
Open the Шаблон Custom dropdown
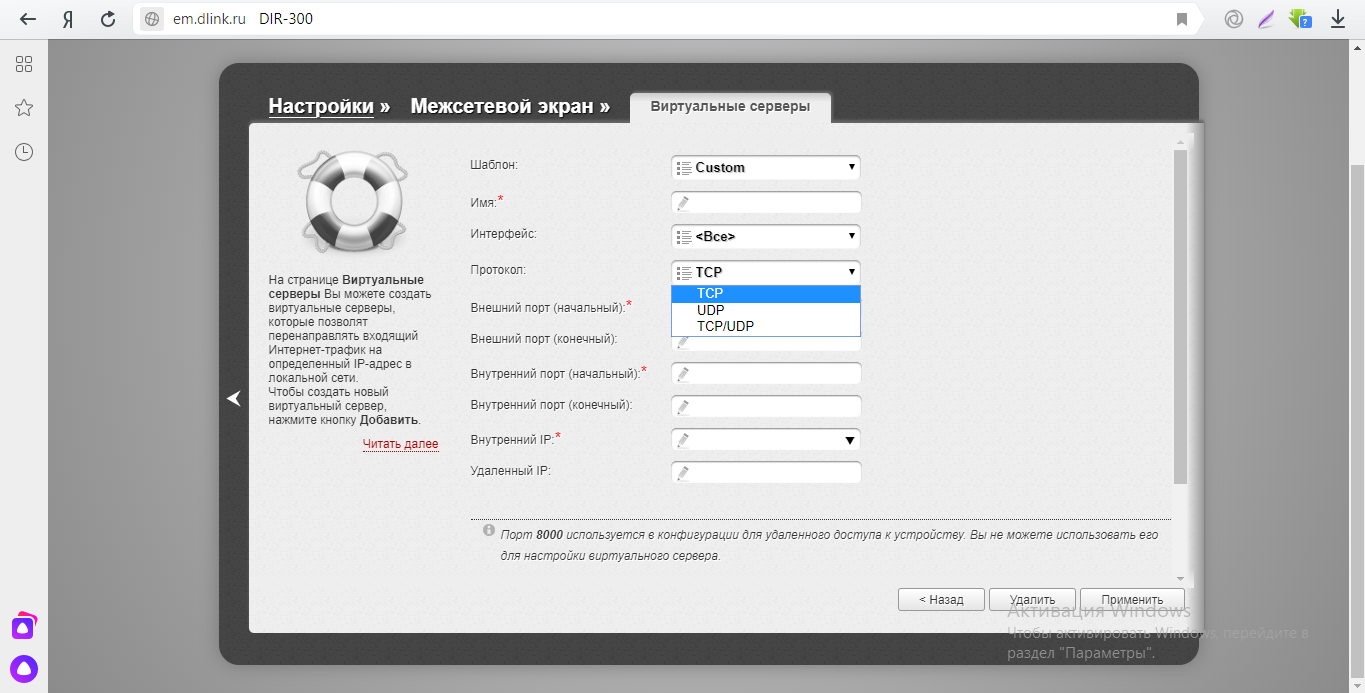tap(765, 168)
